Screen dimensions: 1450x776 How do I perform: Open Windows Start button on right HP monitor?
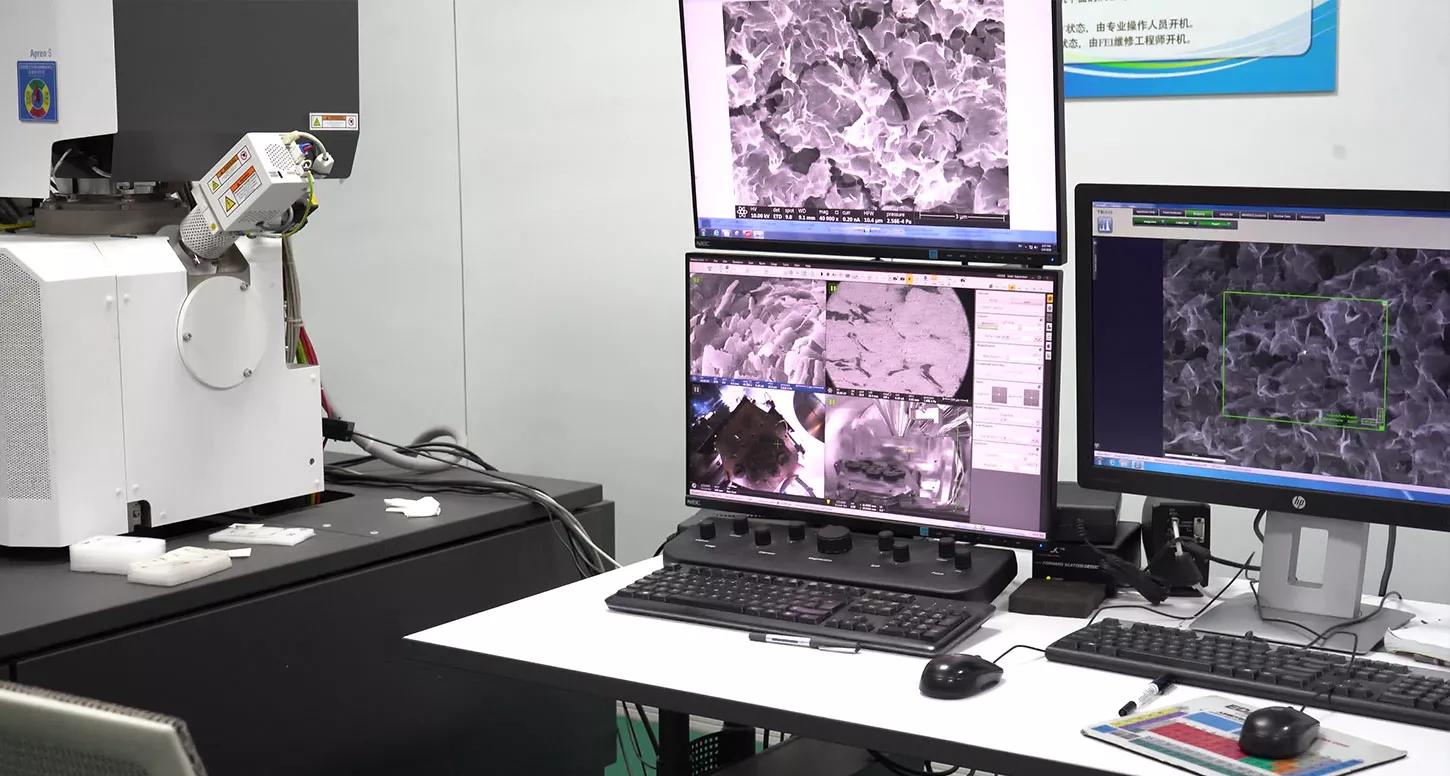click(x=1100, y=462)
